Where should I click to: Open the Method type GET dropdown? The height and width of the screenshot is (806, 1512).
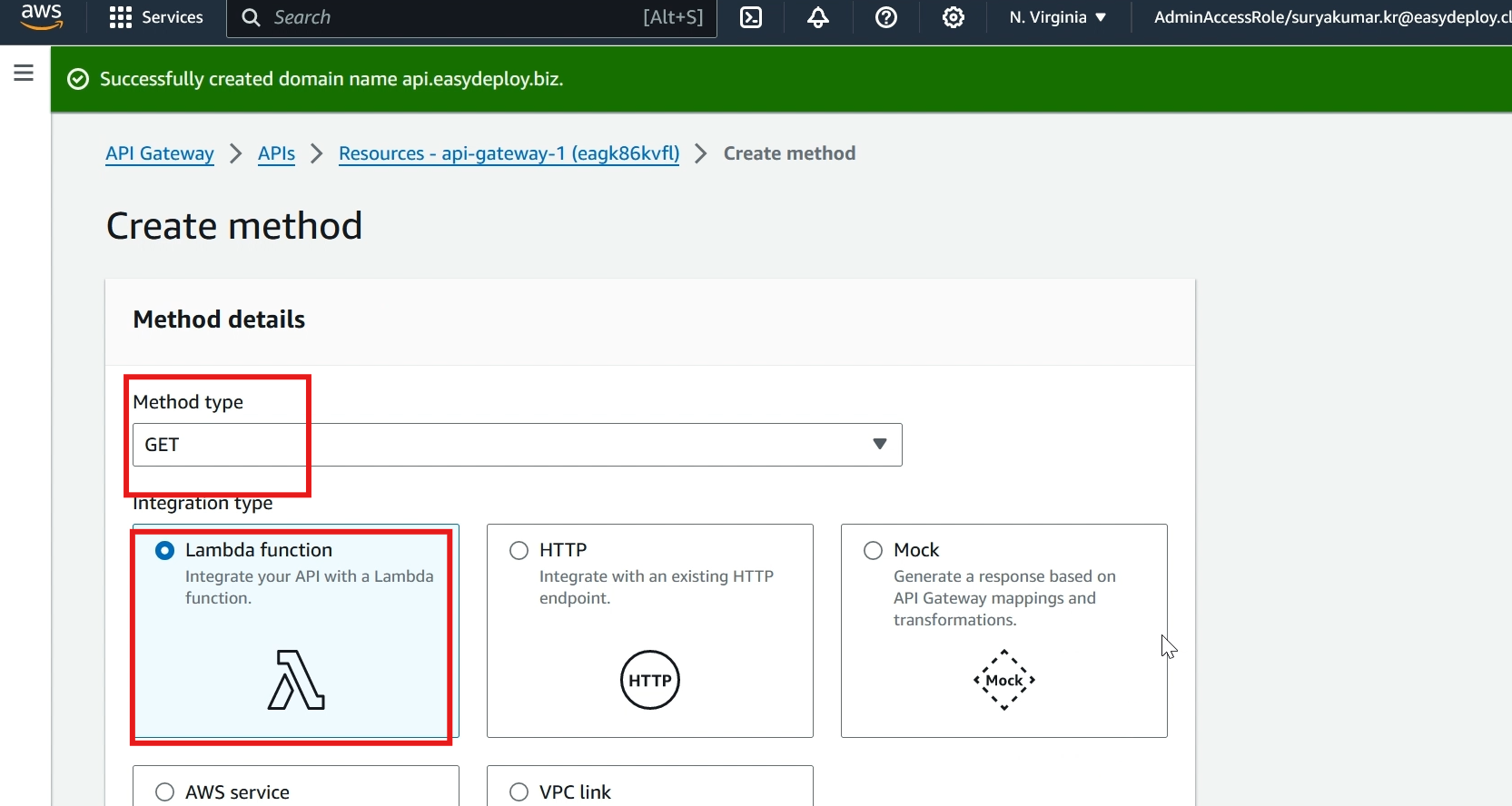pyautogui.click(x=518, y=445)
